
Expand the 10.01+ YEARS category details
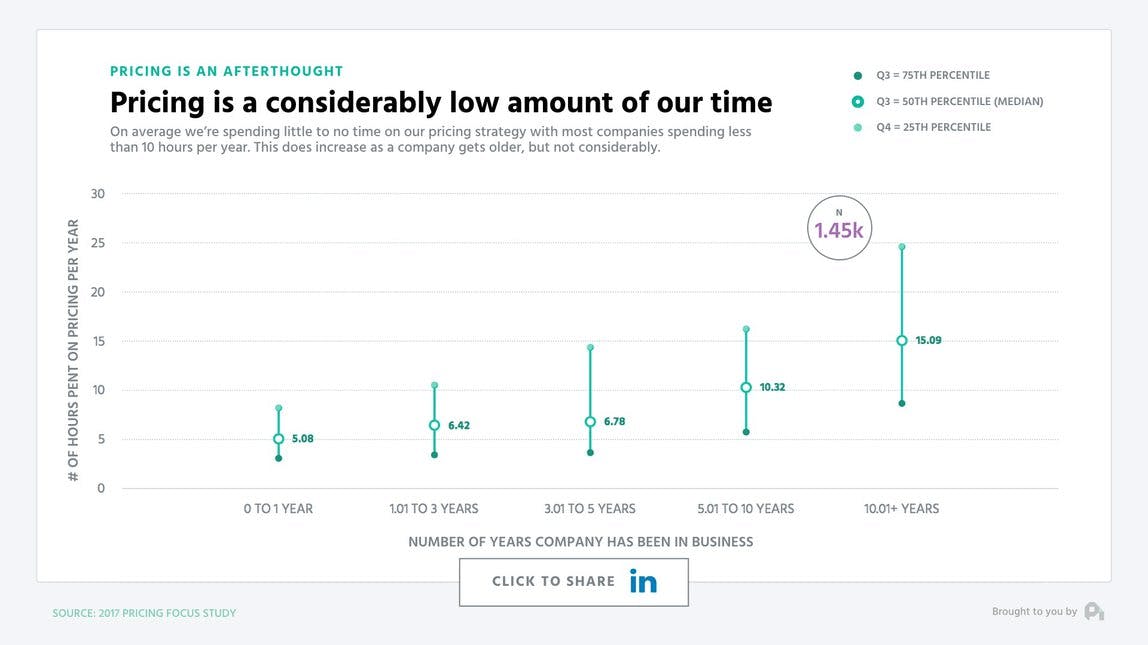pos(902,508)
